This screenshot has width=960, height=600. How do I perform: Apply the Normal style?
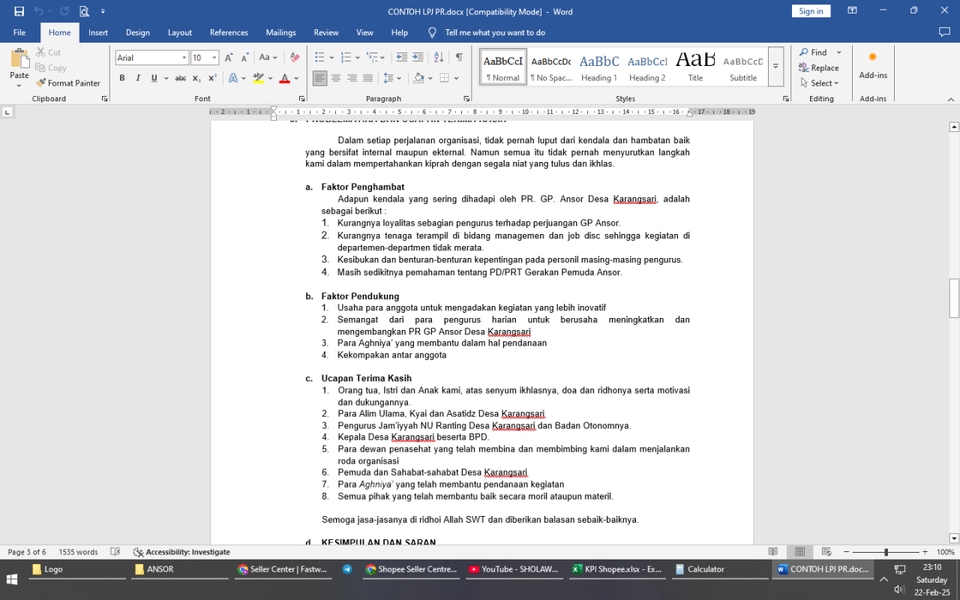pyautogui.click(x=503, y=67)
